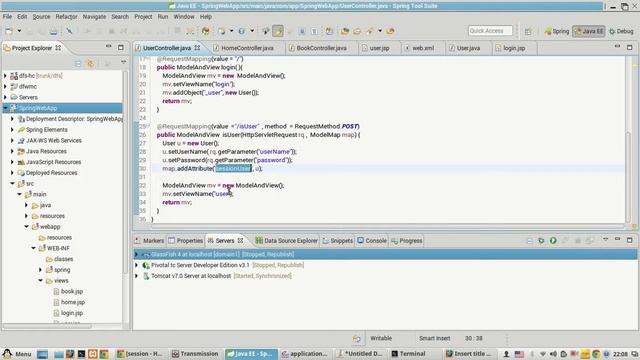Collapse the webapp folder
This screenshot has height=360, width=640.
(x=27, y=227)
